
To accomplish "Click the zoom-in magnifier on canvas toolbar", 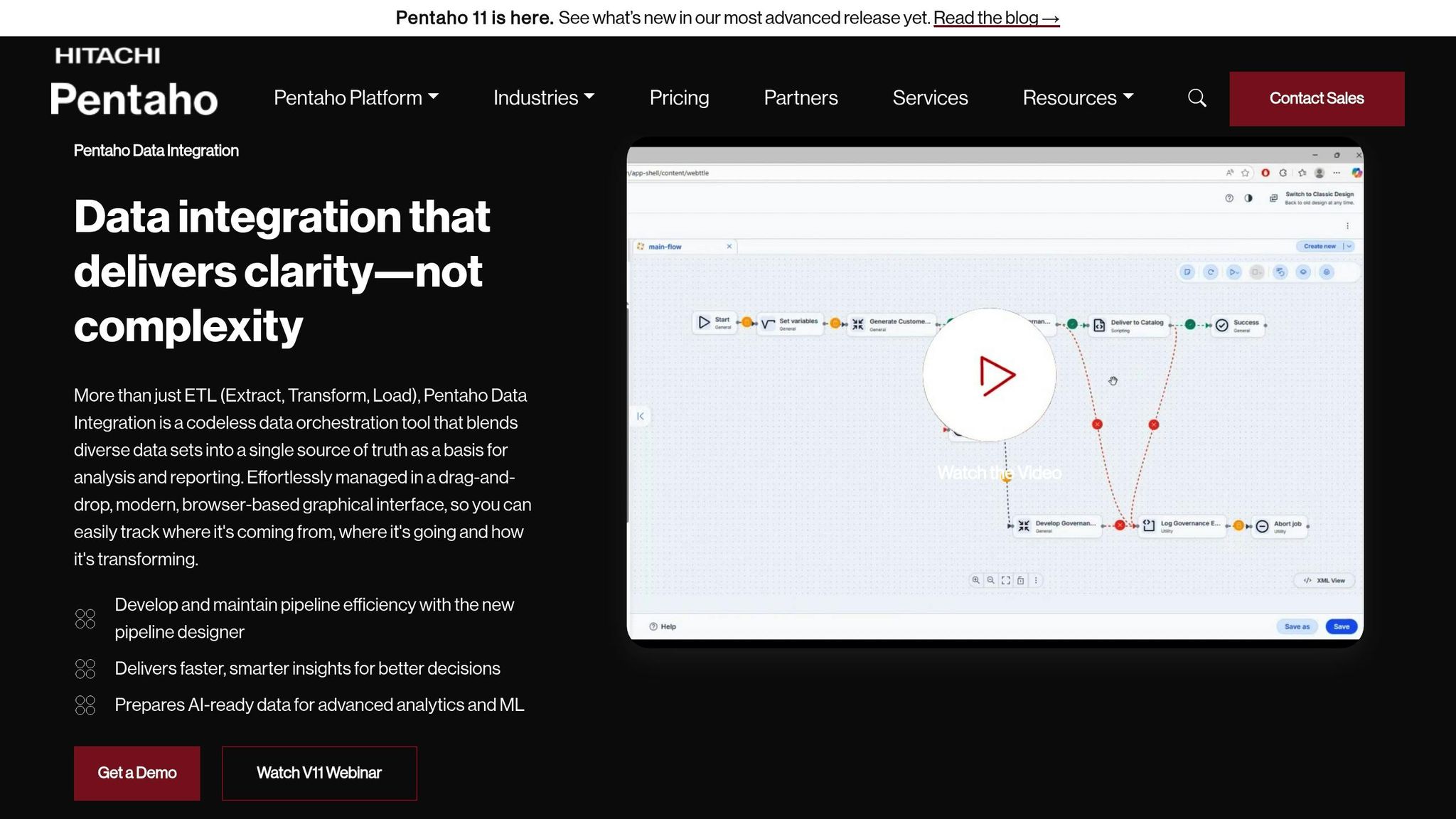I will [975, 580].
